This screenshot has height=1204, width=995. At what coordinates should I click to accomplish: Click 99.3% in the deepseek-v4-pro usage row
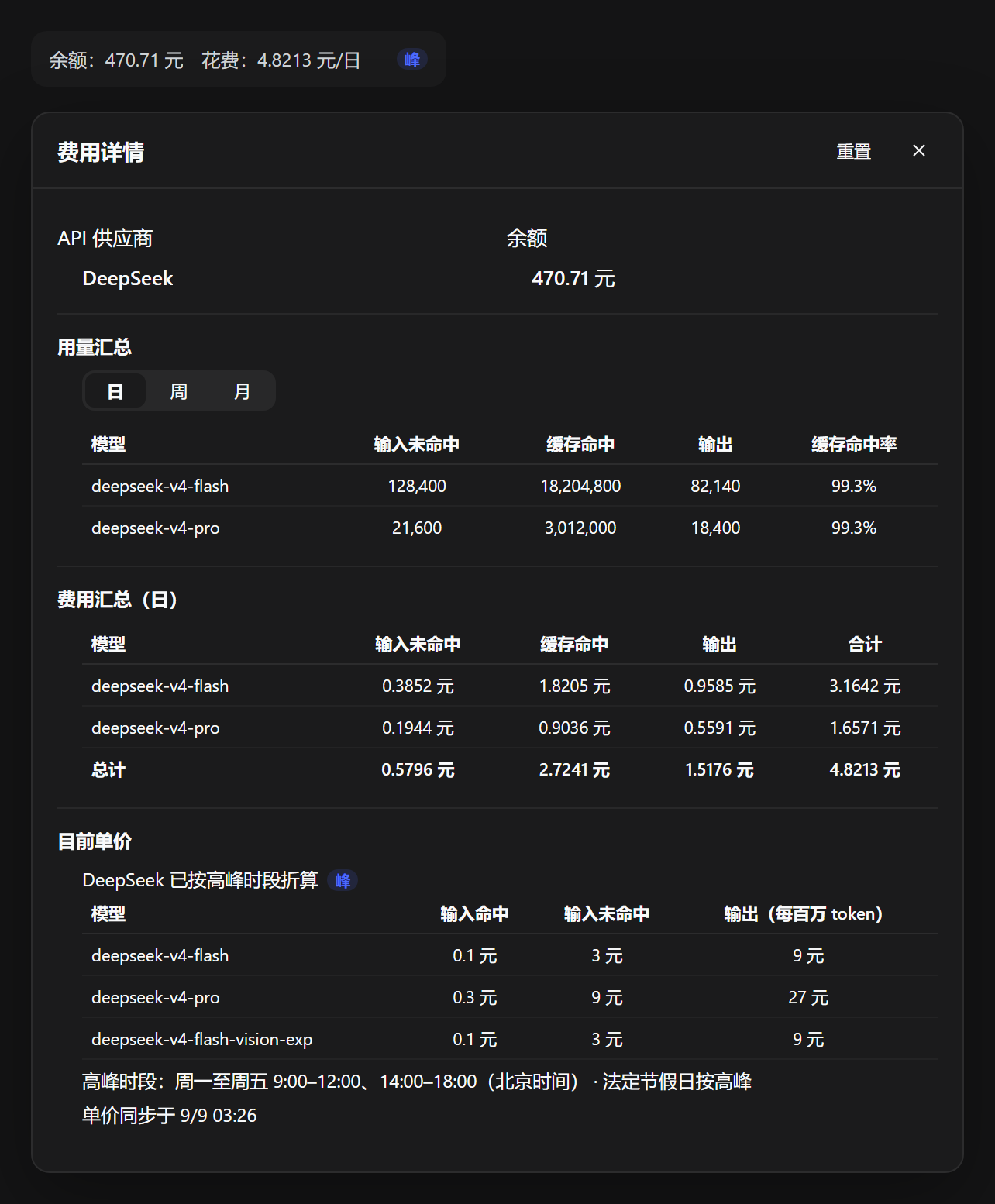pos(854,528)
